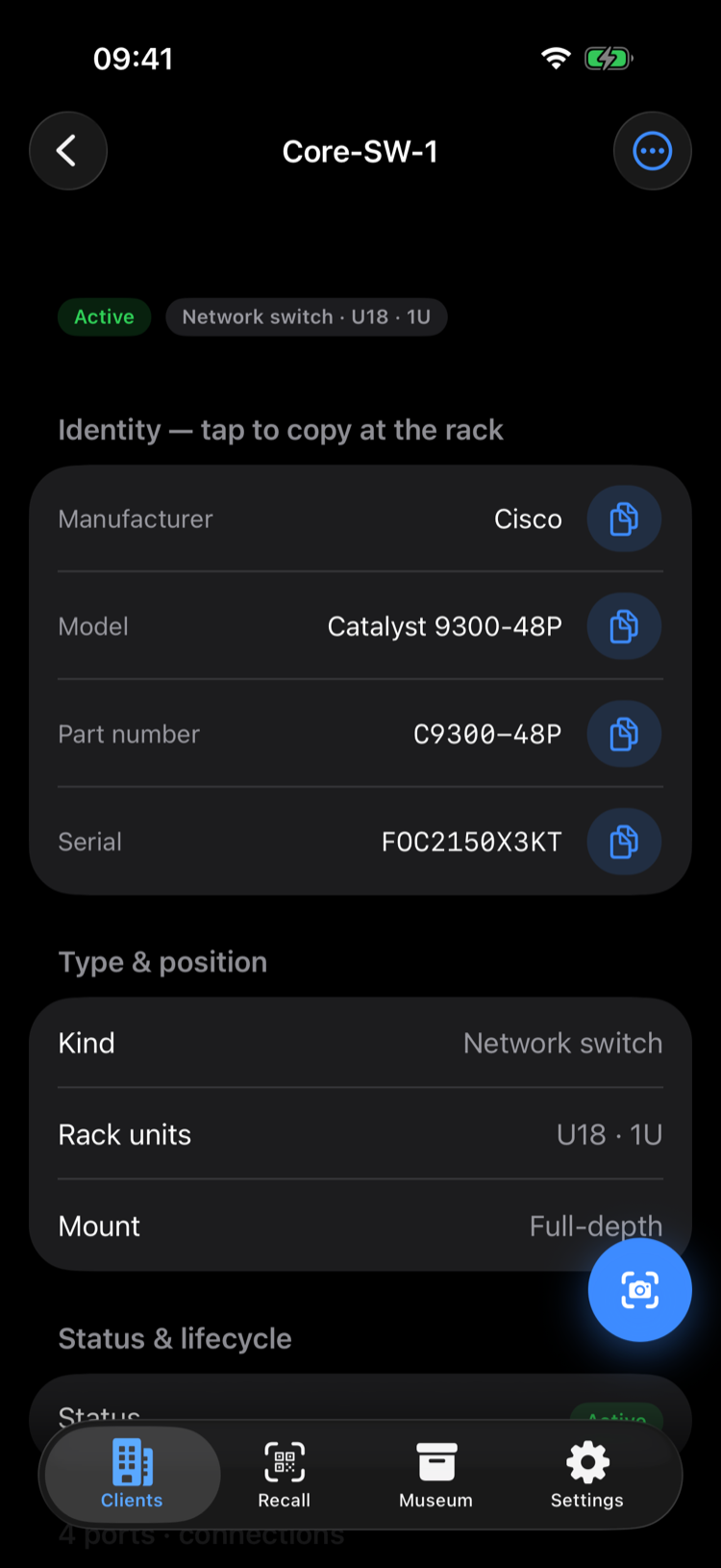Tap the Serial number value

(x=471, y=842)
